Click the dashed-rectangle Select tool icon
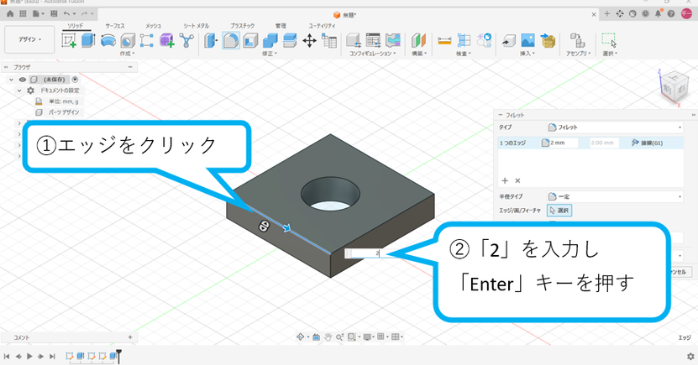This screenshot has height=365, width=698. (x=609, y=40)
